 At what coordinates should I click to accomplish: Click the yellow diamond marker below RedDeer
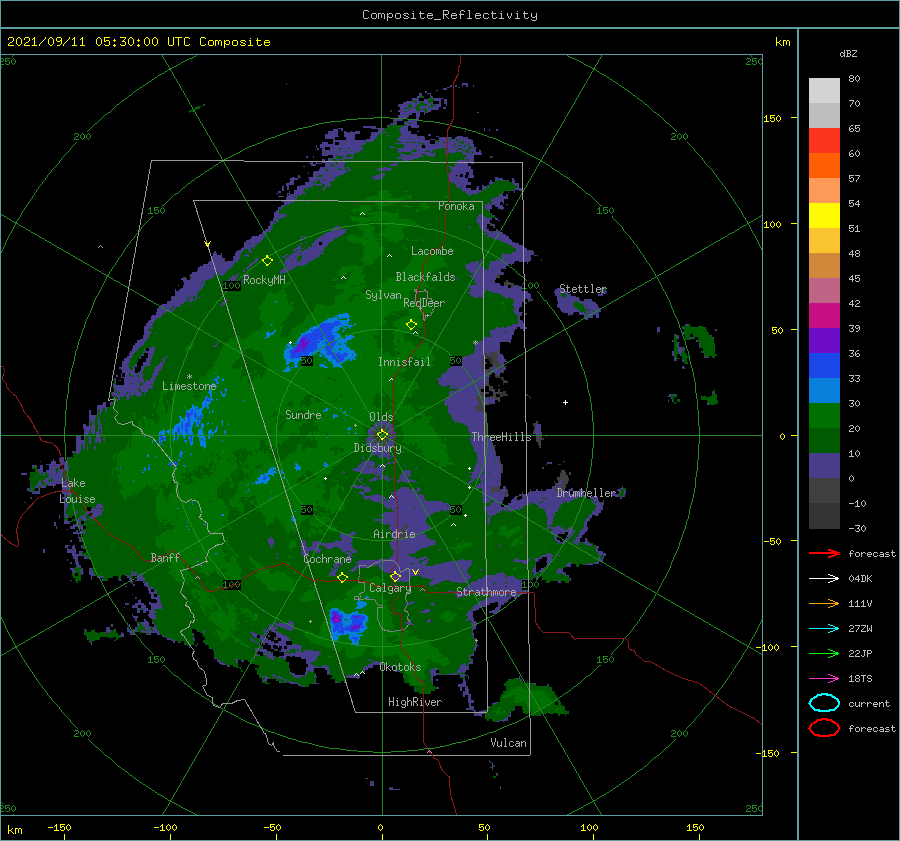point(411,325)
